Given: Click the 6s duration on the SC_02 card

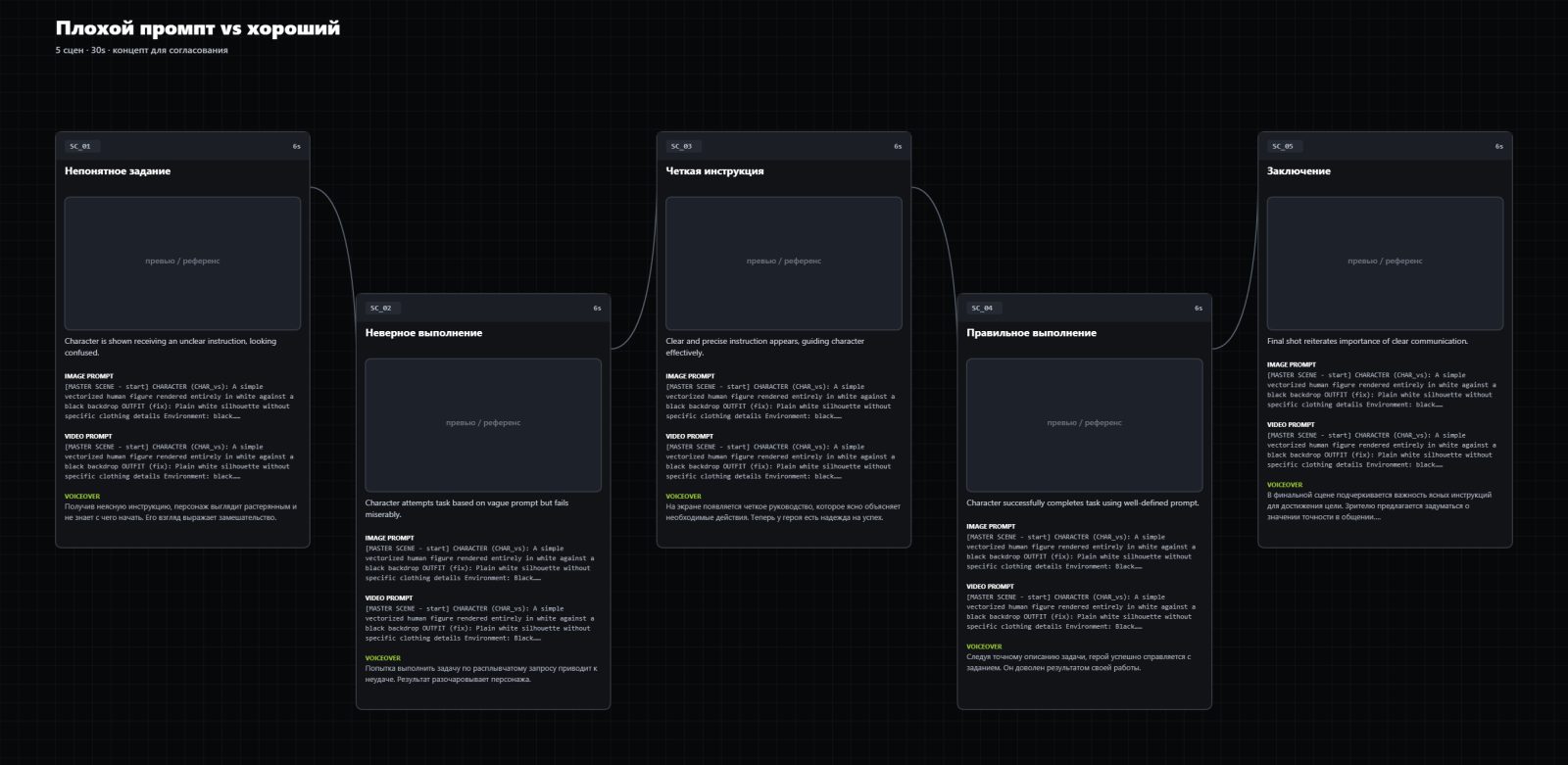Looking at the screenshot, I should 597,308.
